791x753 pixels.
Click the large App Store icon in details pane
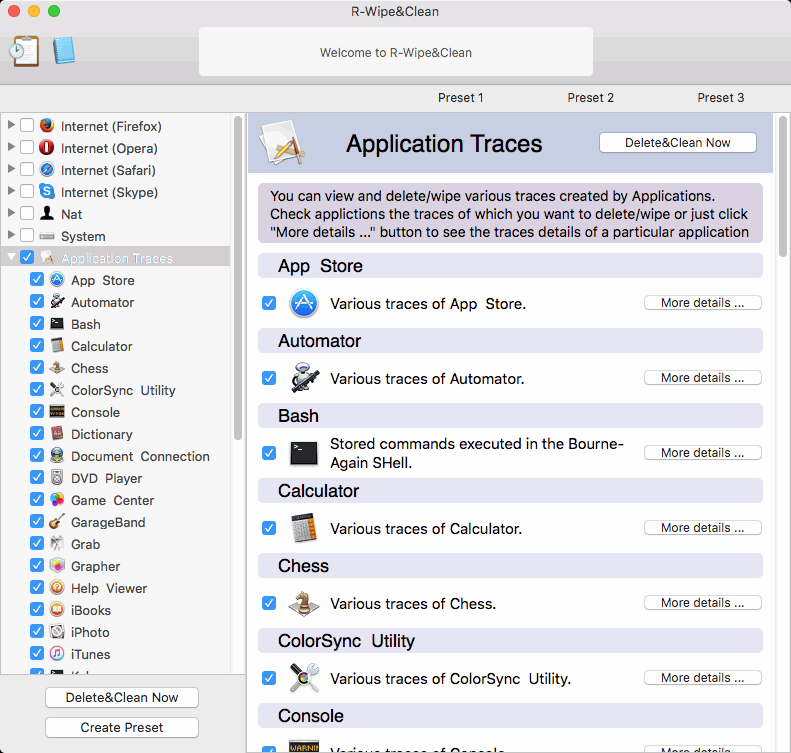304,303
